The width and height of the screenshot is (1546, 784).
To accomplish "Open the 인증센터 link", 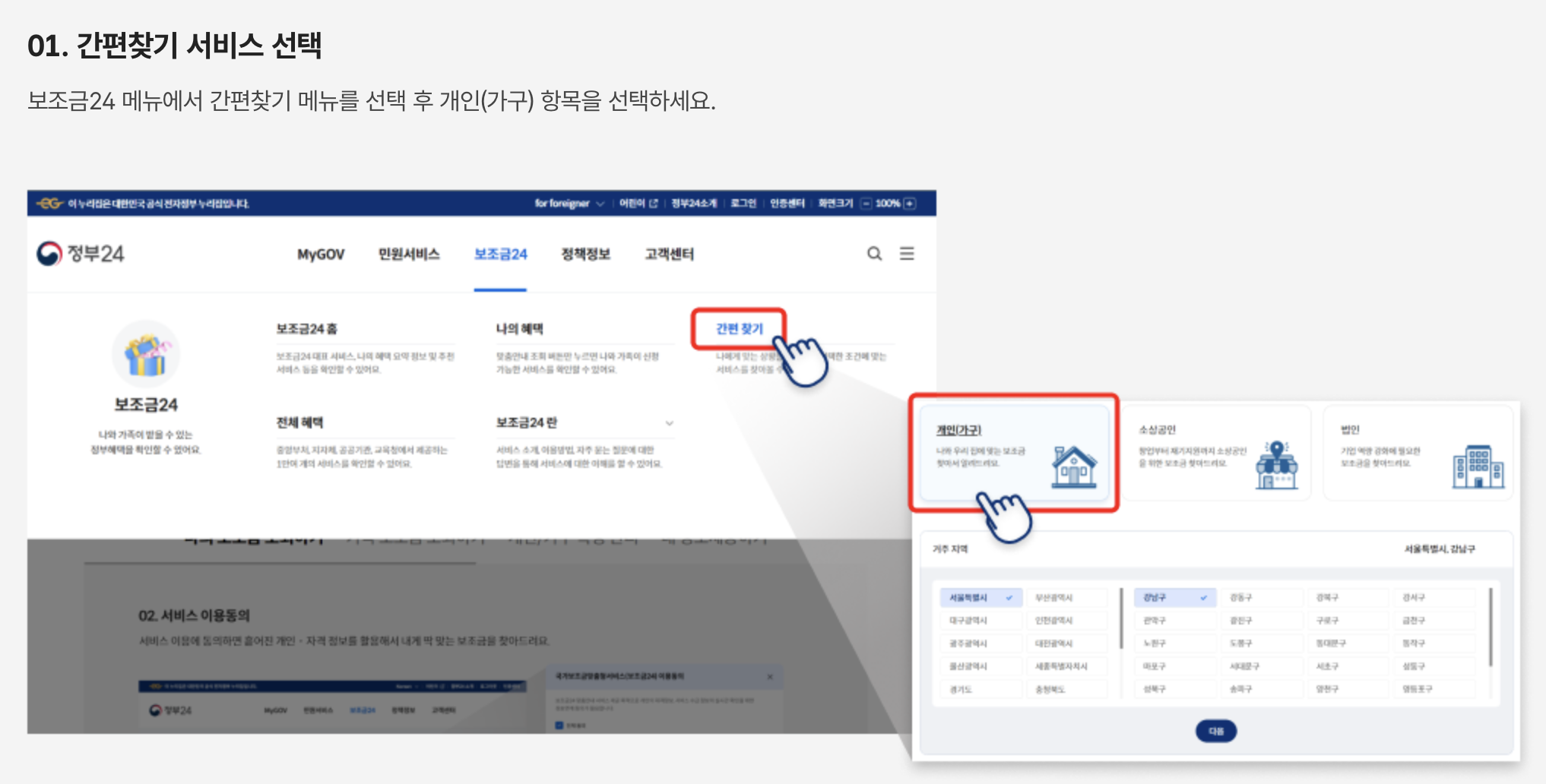I will pos(787,204).
